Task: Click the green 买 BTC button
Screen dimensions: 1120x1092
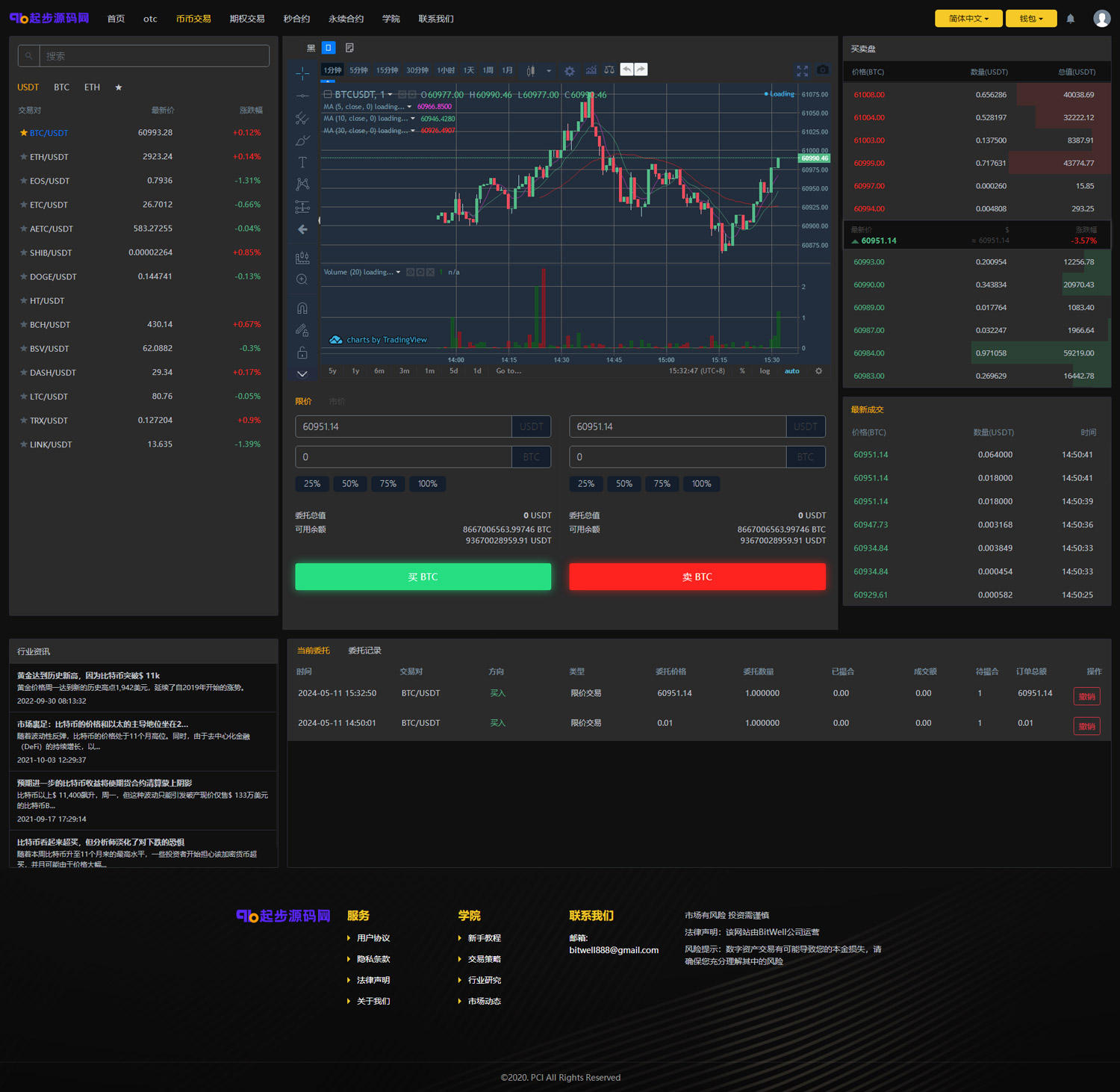Action: tap(423, 577)
